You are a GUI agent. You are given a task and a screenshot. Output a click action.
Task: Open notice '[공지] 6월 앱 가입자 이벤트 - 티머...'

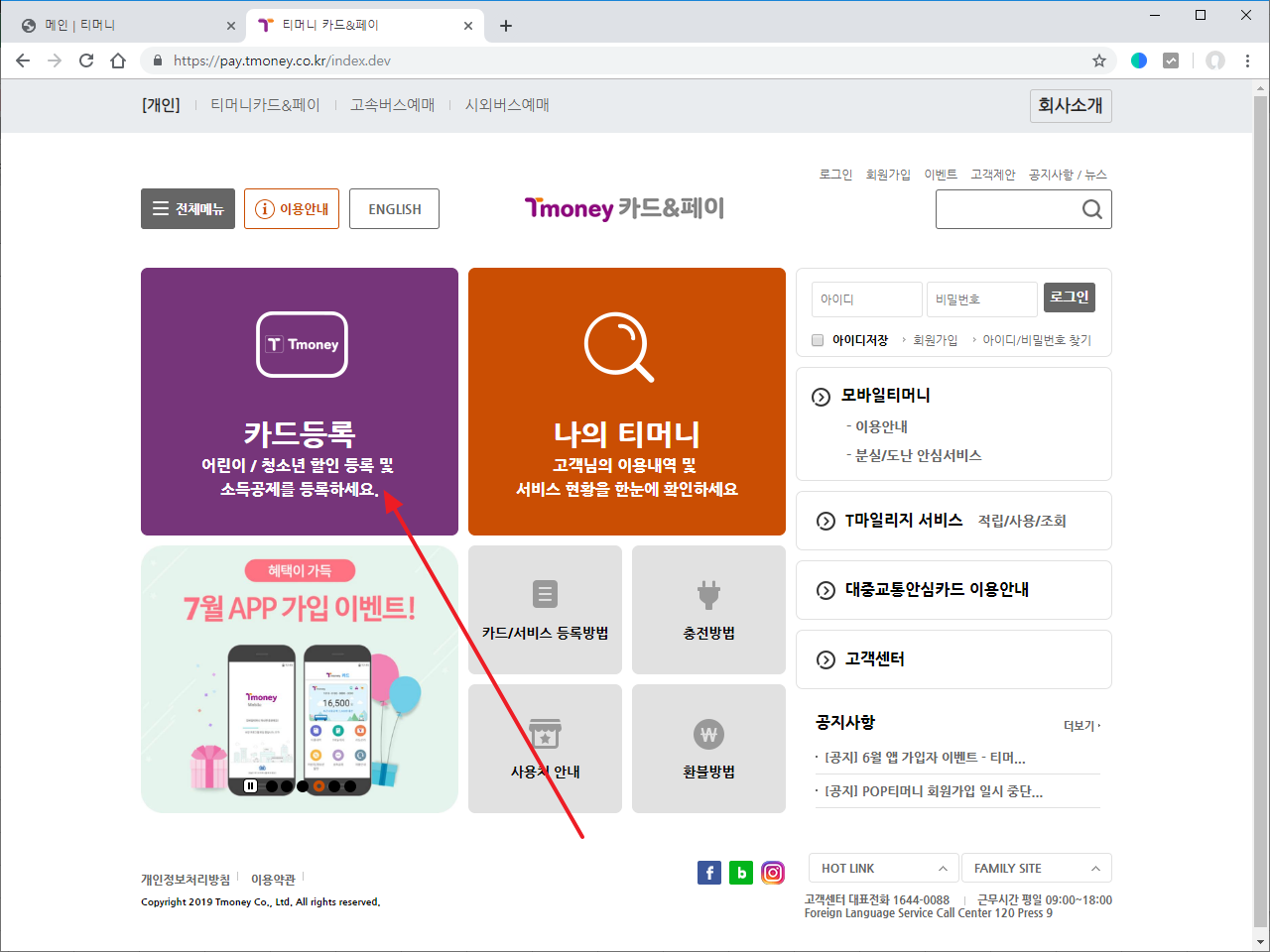click(925, 758)
